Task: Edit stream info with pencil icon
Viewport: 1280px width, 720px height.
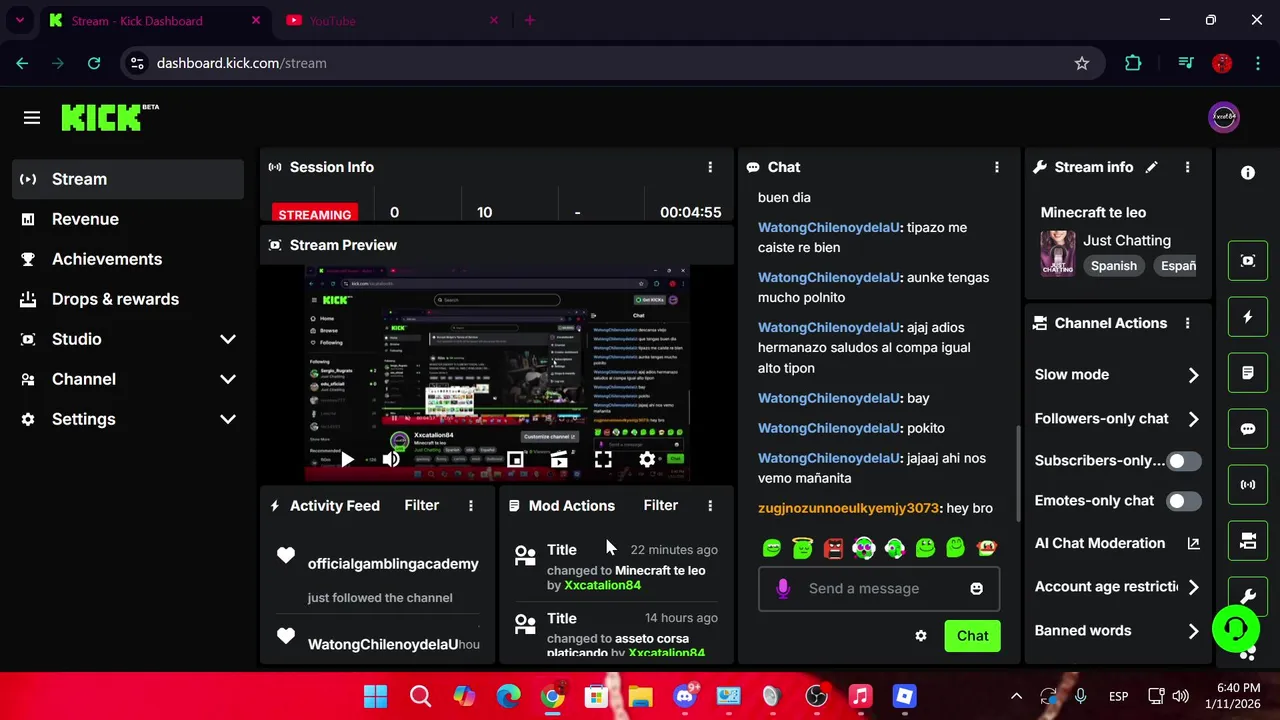Action: click(x=1152, y=167)
